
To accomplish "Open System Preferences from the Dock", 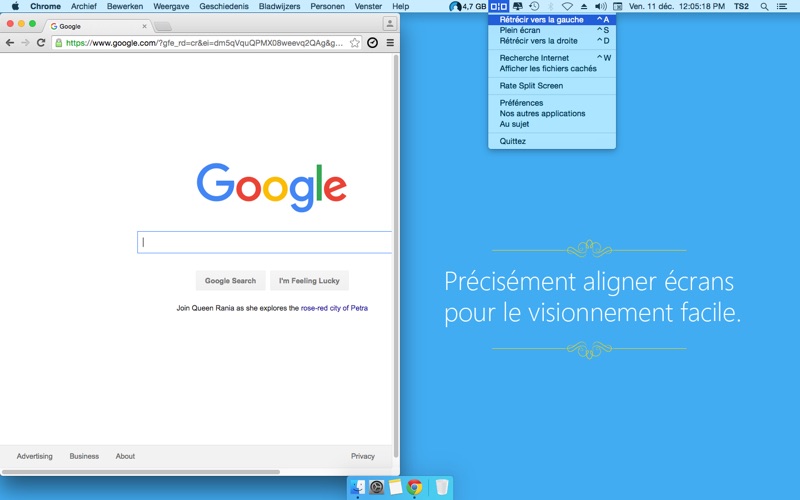I will 377,487.
